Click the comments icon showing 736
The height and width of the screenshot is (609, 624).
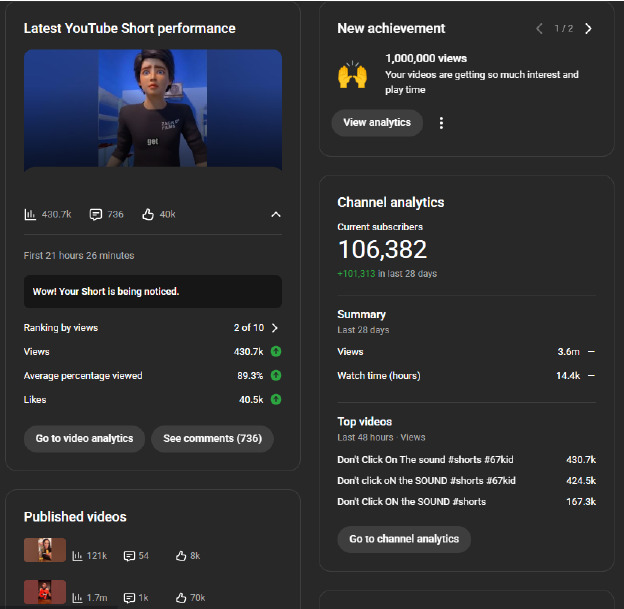(x=96, y=214)
